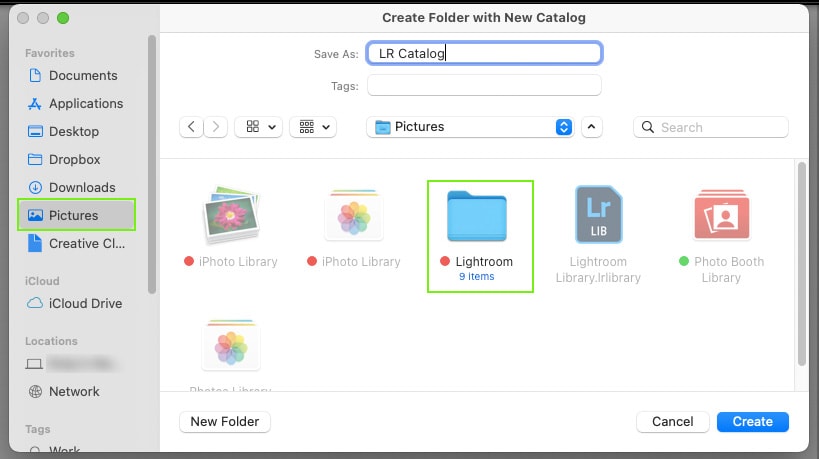Select Downloads in the sidebar
Viewport: 819px width, 459px height.
pos(72,187)
